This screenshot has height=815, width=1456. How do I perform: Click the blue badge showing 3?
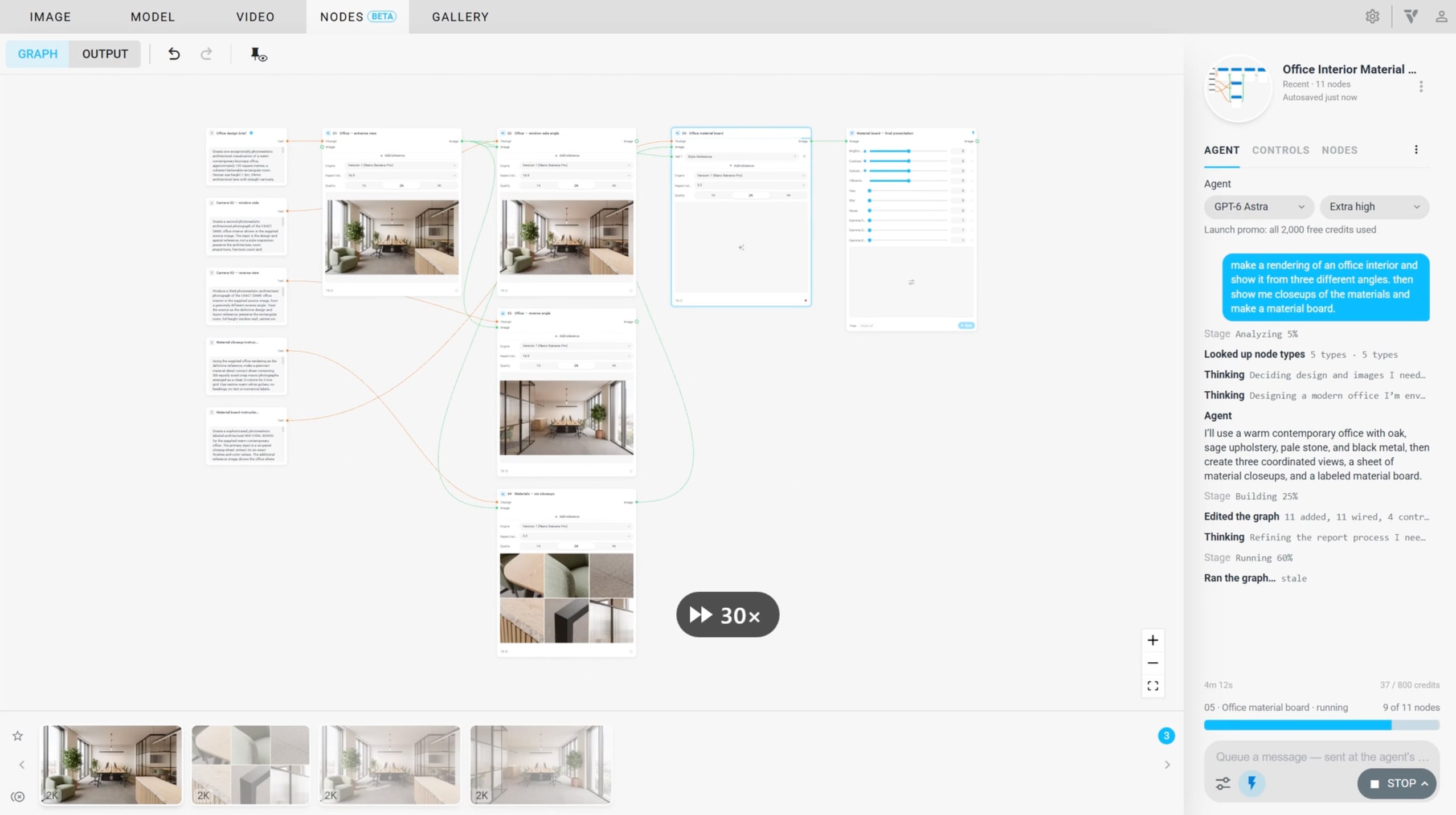(1166, 736)
